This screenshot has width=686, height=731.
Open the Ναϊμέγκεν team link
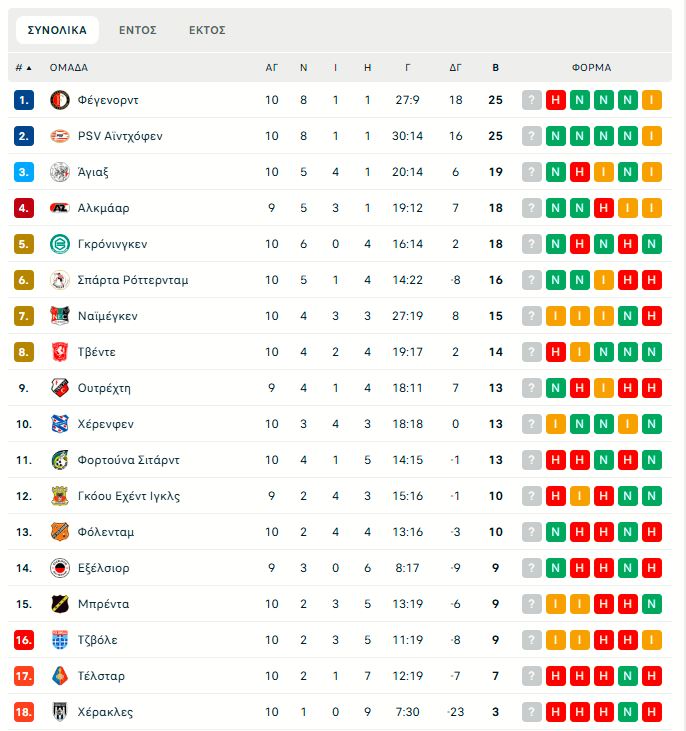point(107,316)
